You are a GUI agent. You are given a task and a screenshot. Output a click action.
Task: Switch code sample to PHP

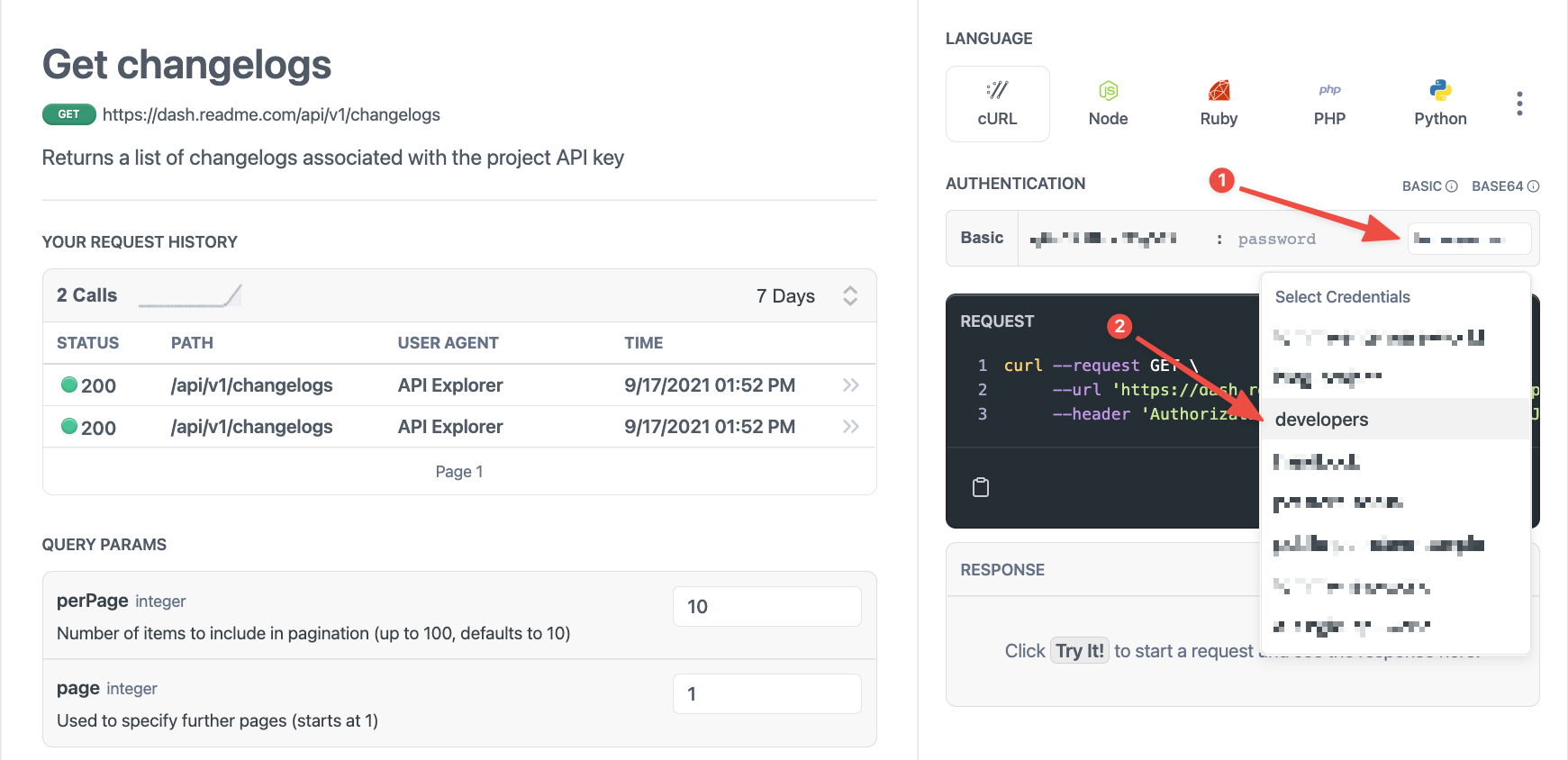[1329, 104]
